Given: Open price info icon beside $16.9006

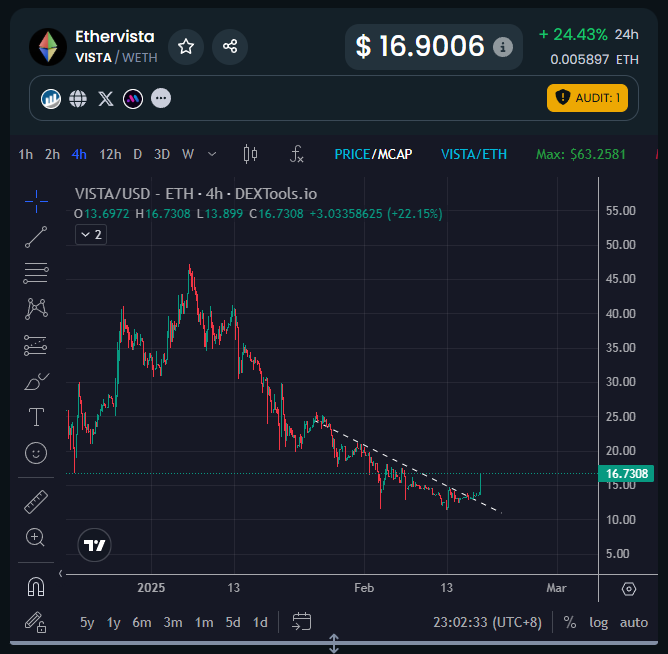Looking at the screenshot, I should point(503,47).
